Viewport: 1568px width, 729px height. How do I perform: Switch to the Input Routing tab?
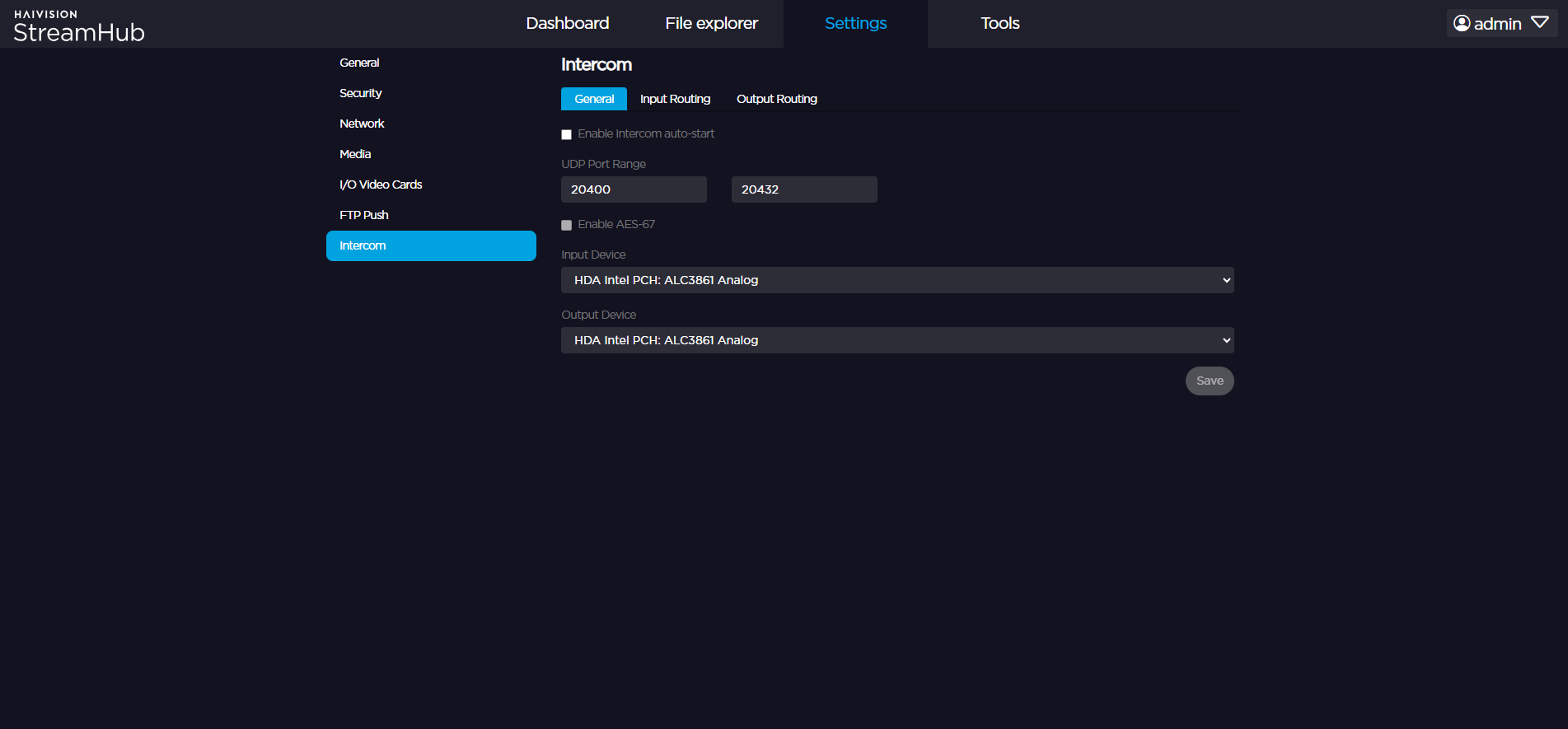675,99
